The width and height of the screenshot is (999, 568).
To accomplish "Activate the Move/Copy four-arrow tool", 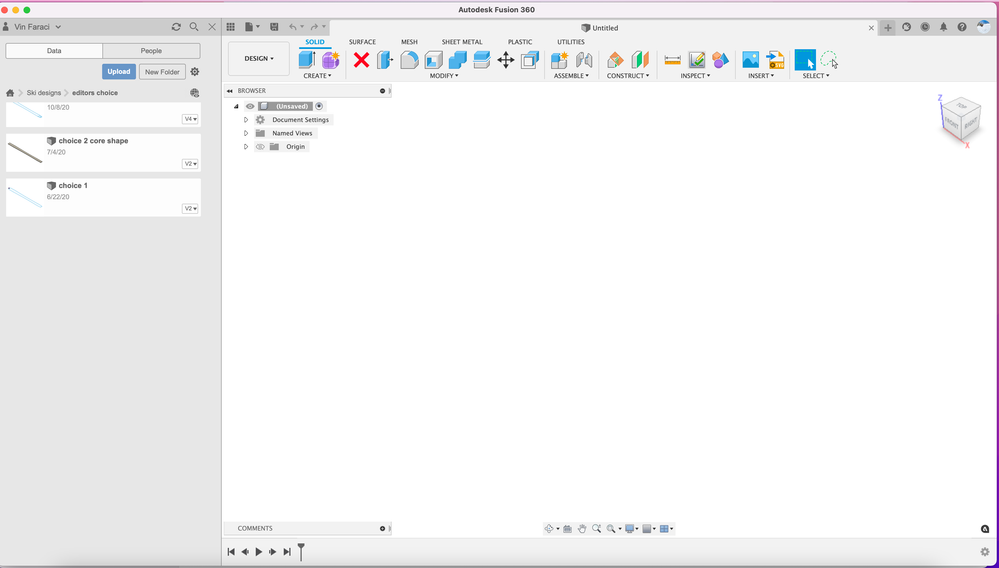I will (x=506, y=60).
